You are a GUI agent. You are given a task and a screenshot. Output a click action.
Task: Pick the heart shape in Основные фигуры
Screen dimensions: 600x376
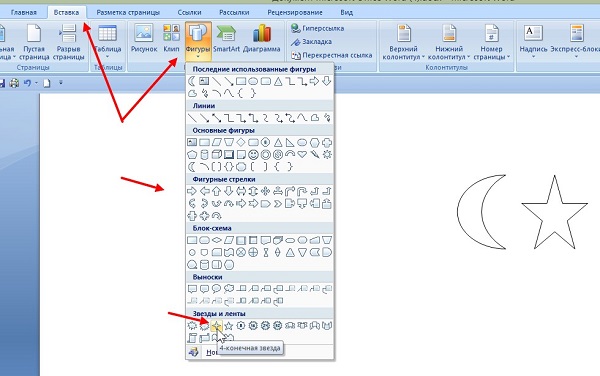(x=302, y=155)
